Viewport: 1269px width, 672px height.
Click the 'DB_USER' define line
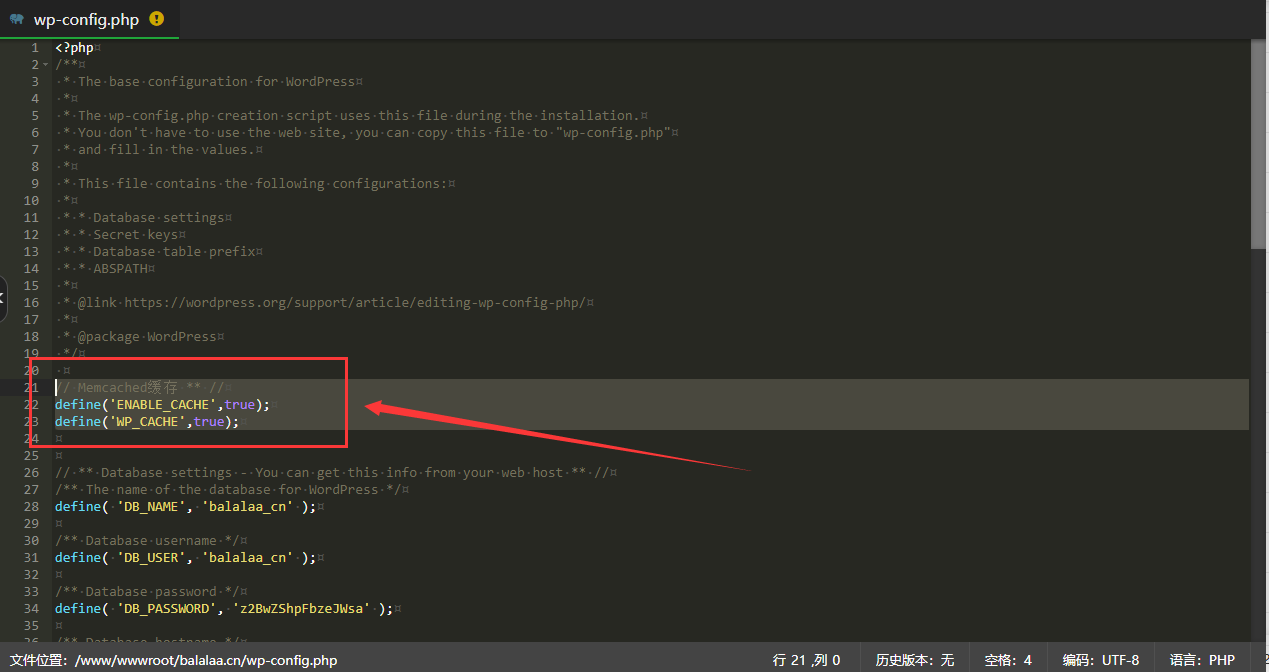click(186, 558)
